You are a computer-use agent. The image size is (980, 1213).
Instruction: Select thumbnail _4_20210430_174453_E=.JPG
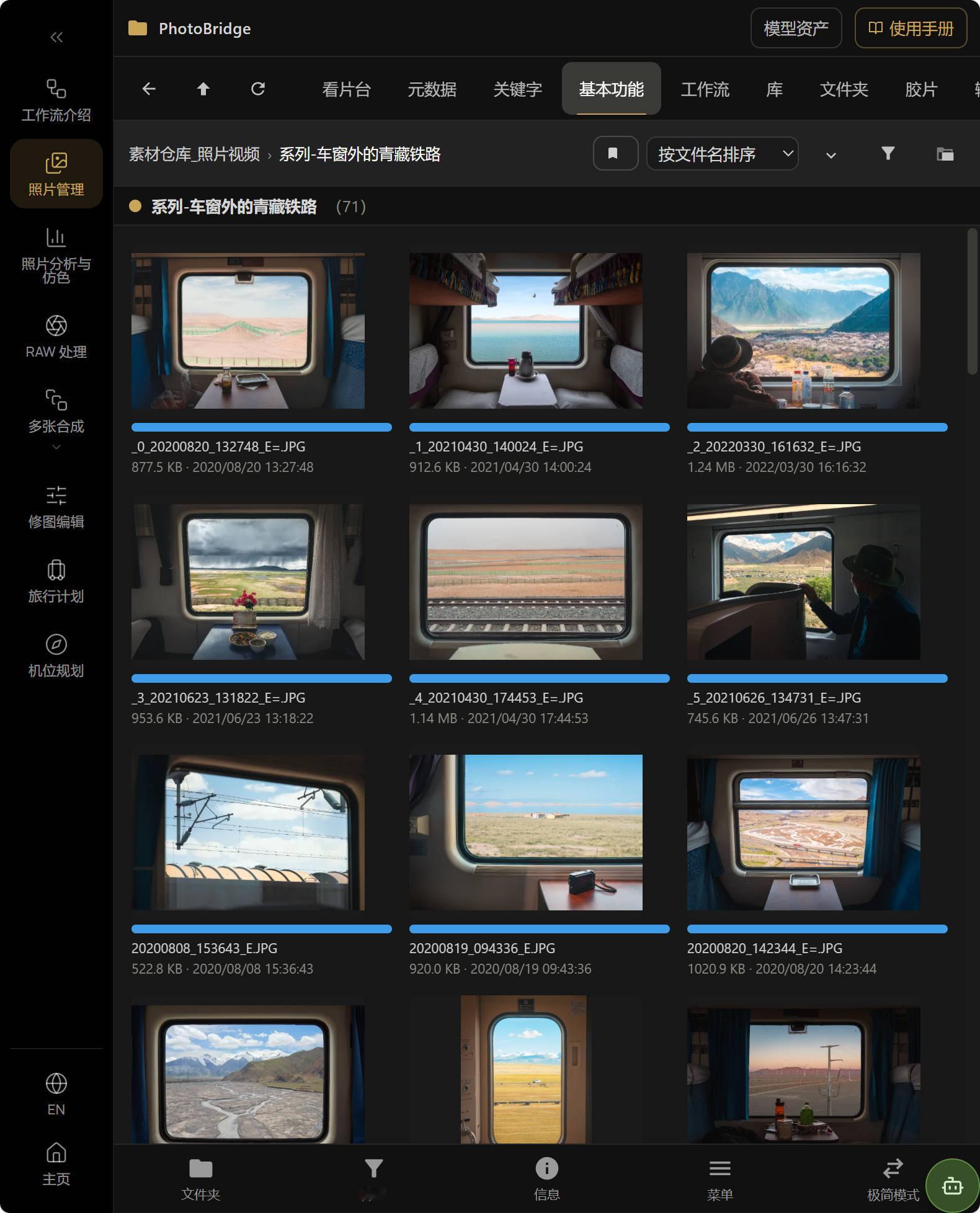[x=525, y=582]
